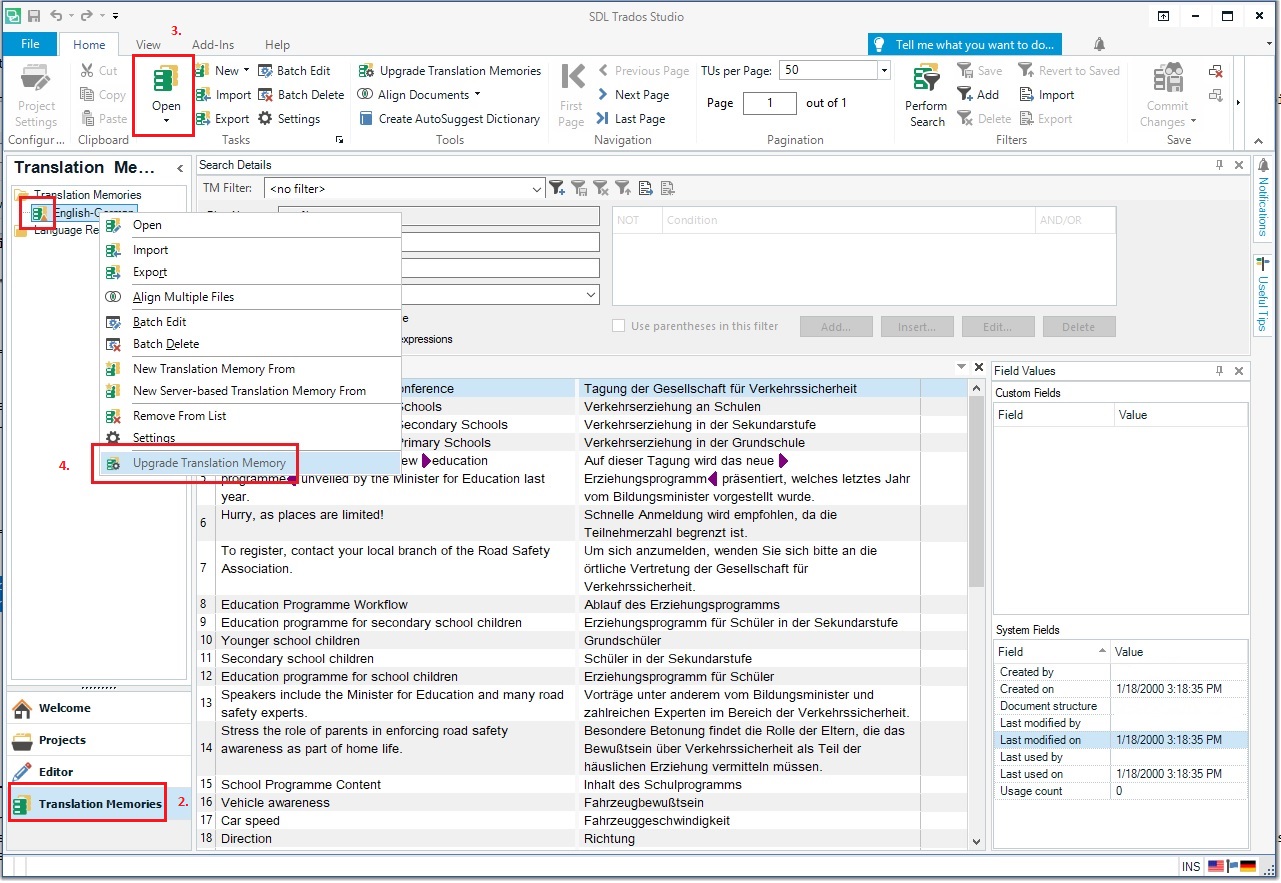Click 'Usage count' field row
This screenshot has width=1281, height=883.
1120,791
